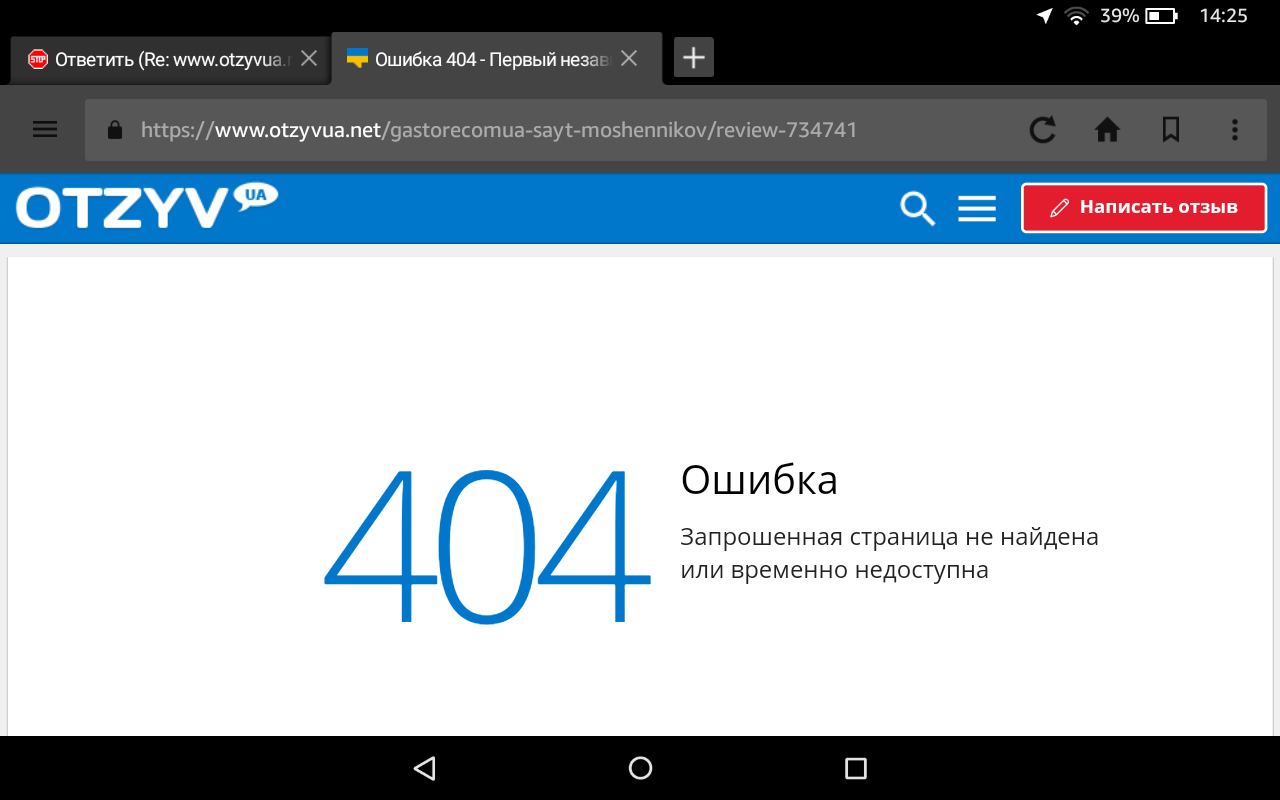Tap the browser home icon
Screen dimensions: 1280x800
tap(1106, 130)
